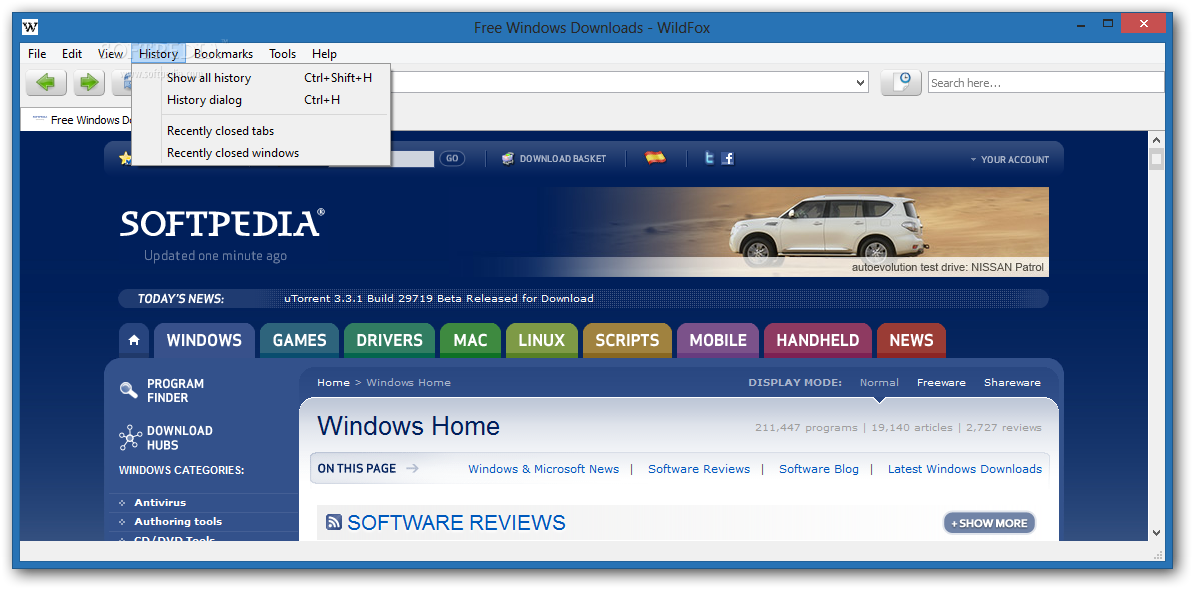Select the HANDHELD category tab
The width and height of the screenshot is (1193, 589).
(x=817, y=341)
